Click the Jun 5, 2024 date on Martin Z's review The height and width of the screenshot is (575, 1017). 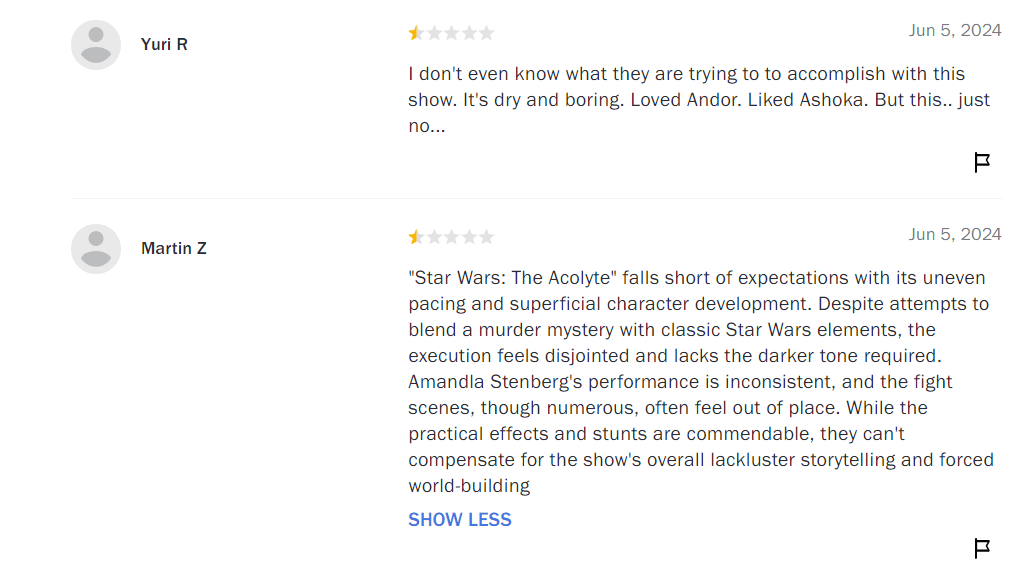[954, 235]
